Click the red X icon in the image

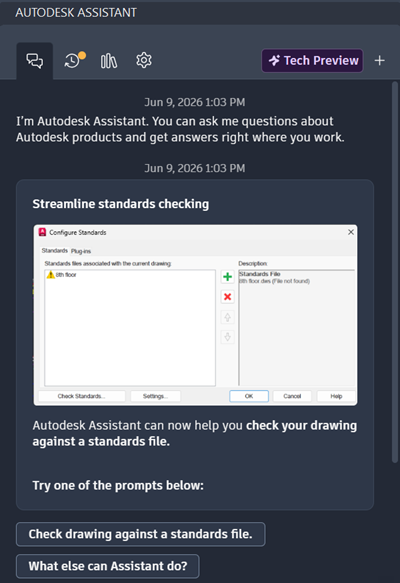click(x=228, y=297)
